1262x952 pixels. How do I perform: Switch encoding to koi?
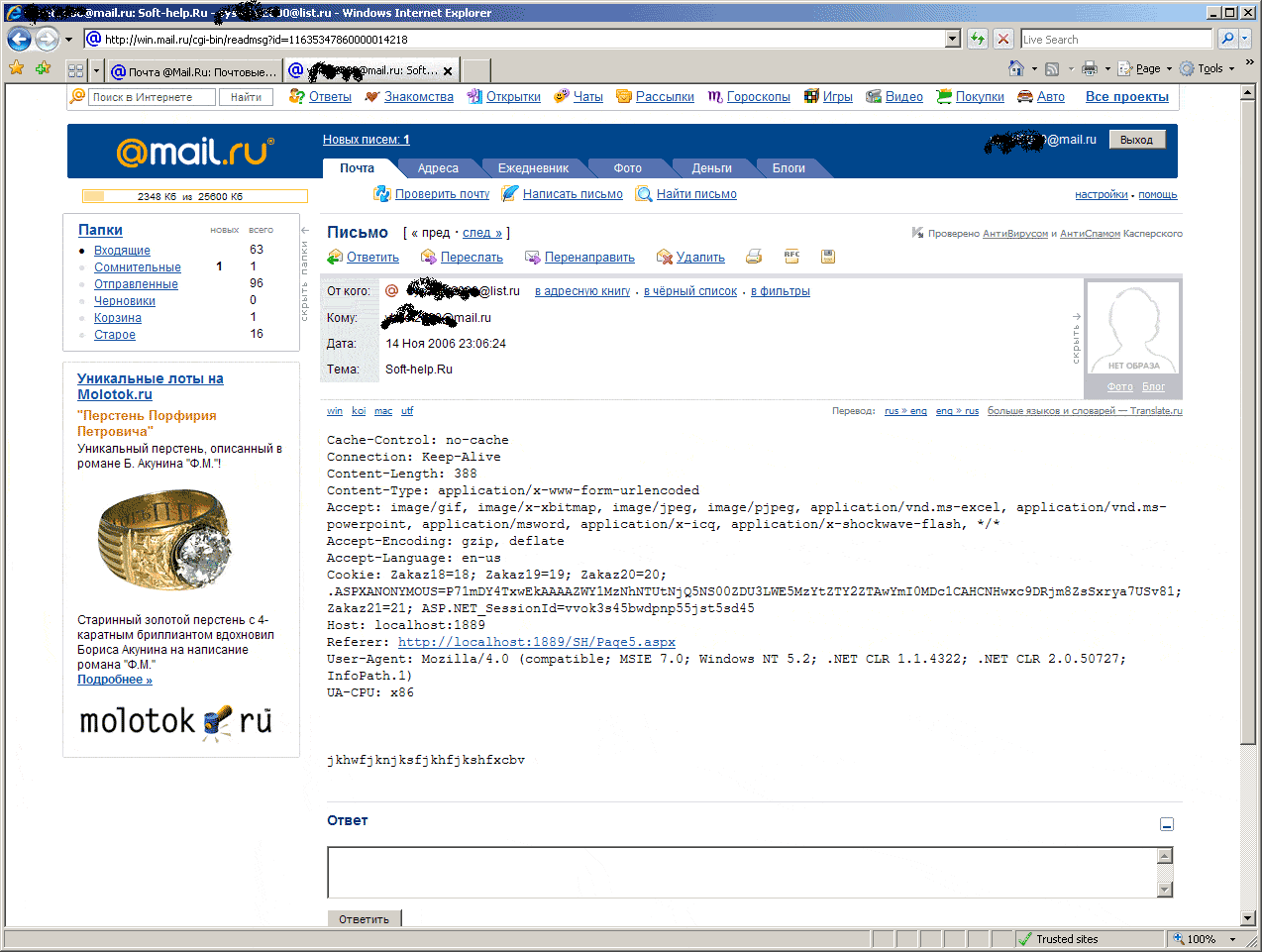pyautogui.click(x=359, y=411)
